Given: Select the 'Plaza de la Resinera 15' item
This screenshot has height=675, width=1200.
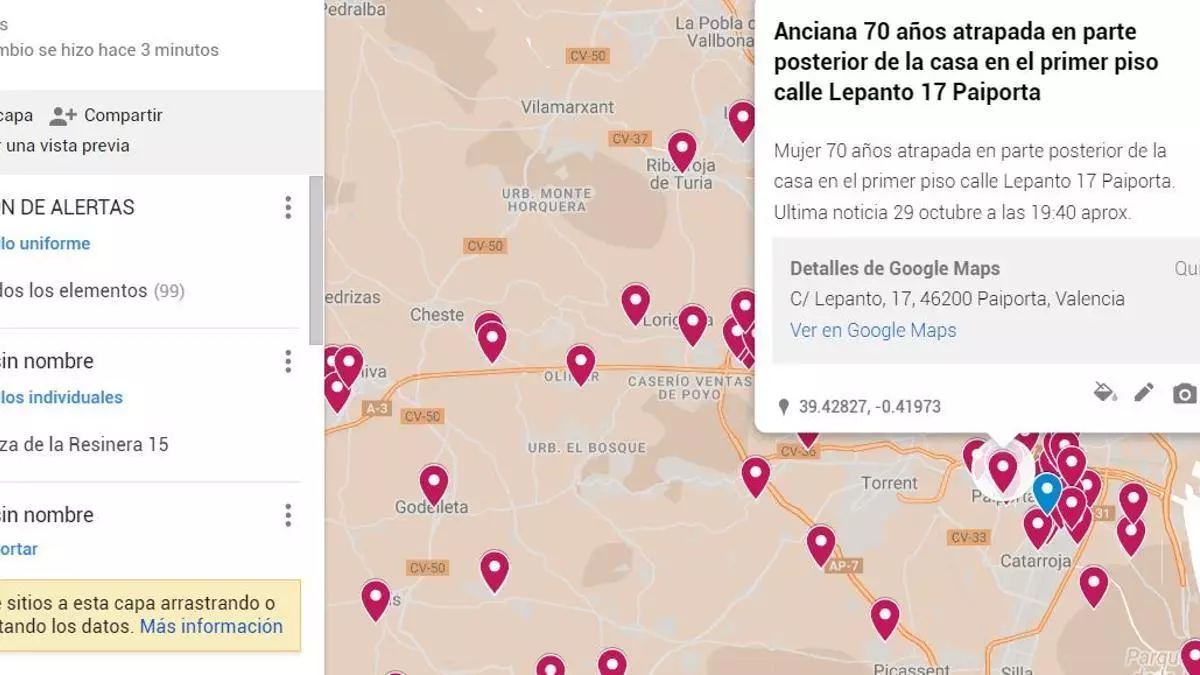Looking at the screenshot, I should point(84,444).
